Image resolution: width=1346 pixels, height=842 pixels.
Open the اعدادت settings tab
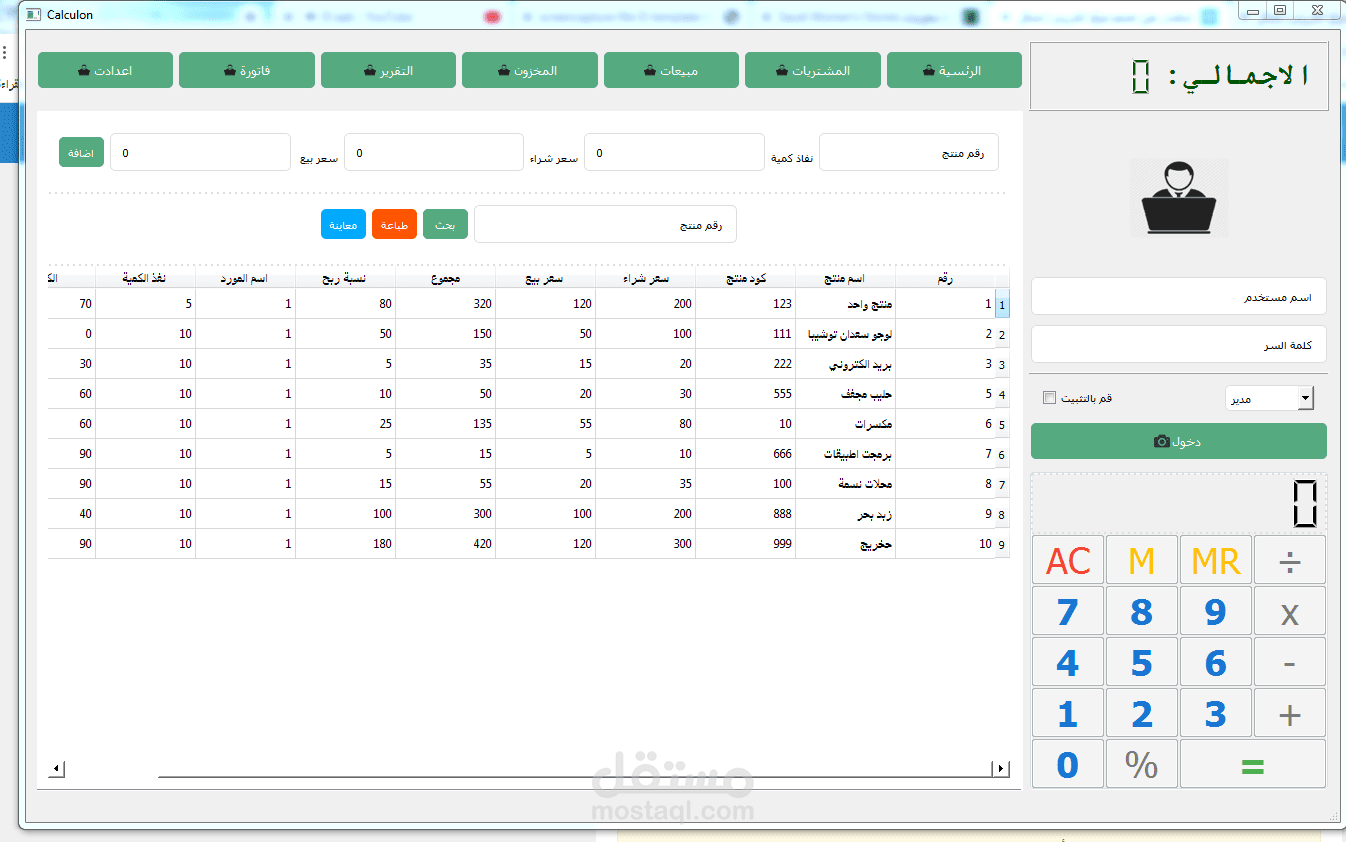tap(105, 70)
